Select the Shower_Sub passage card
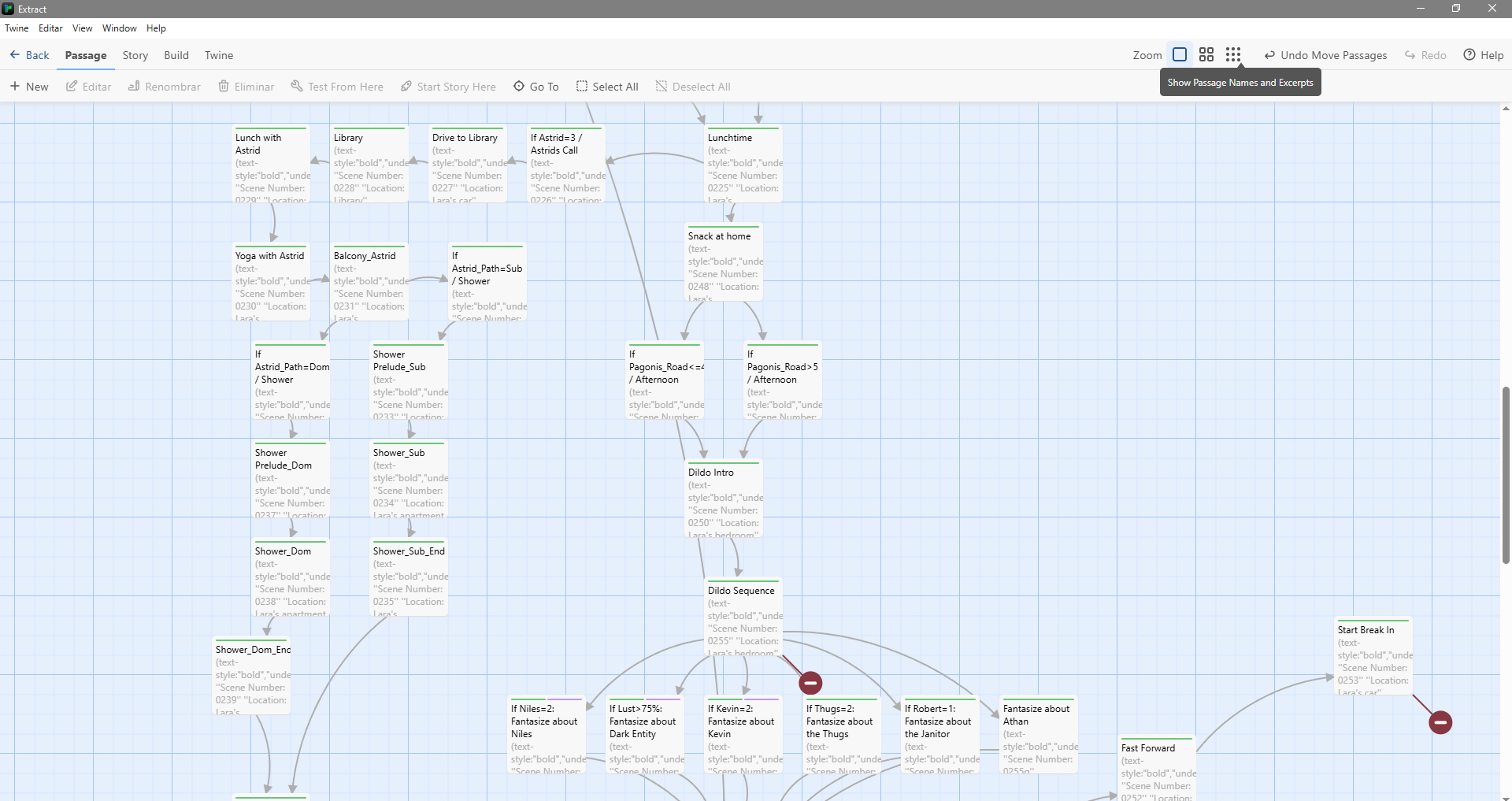 click(409, 479)
